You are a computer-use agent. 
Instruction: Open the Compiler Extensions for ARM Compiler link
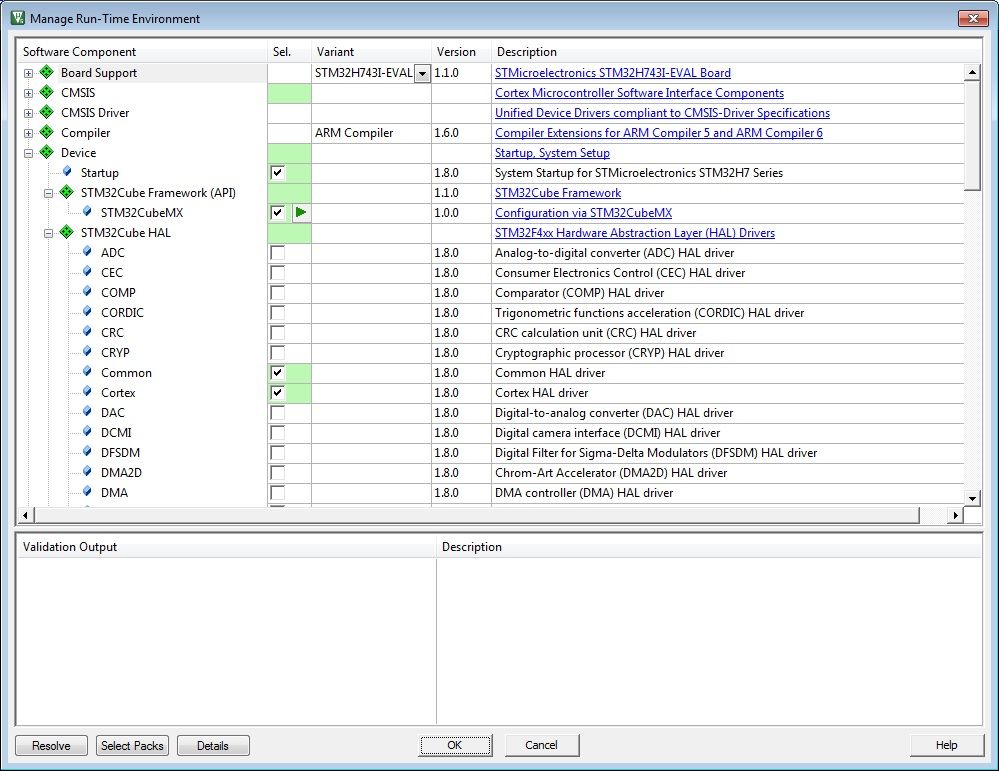tap(659, 133)
